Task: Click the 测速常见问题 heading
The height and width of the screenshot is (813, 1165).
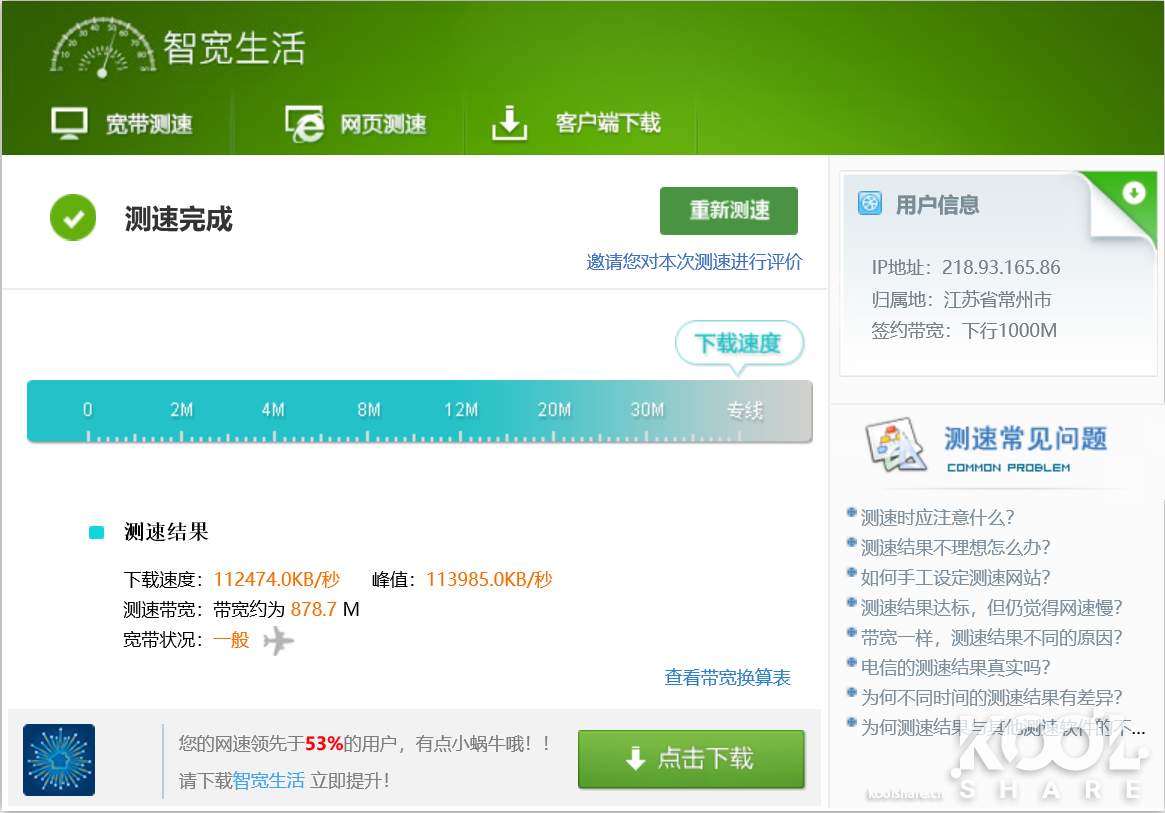Action: click(1025, 439)
